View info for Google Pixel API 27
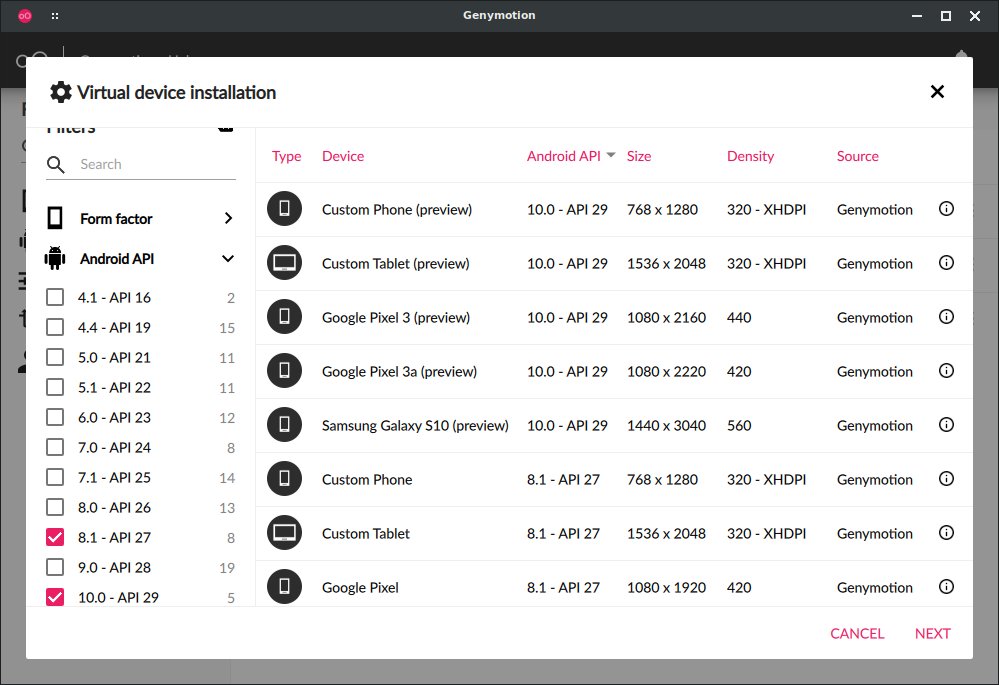The width and height of the screenshot is (999, 685). point(946,587)
